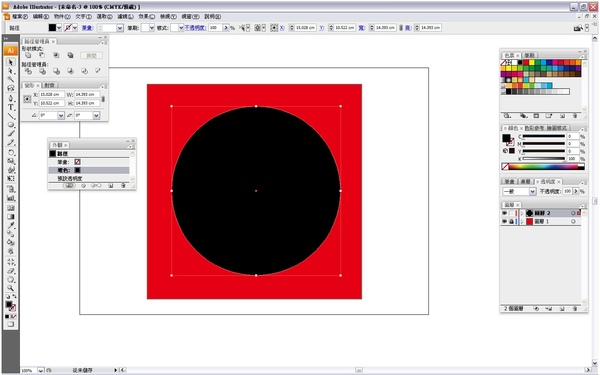The width and height of the screenshot is (600, 375).
Task: Open blending mode dropdown in Transparency panel
Action: tap(532, 191)
